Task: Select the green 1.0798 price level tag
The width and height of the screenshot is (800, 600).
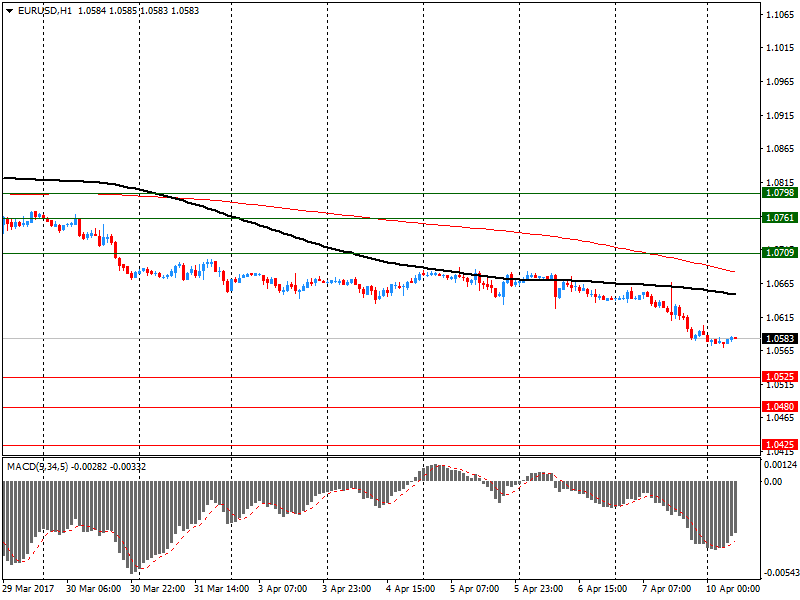Action: point(778,192)
